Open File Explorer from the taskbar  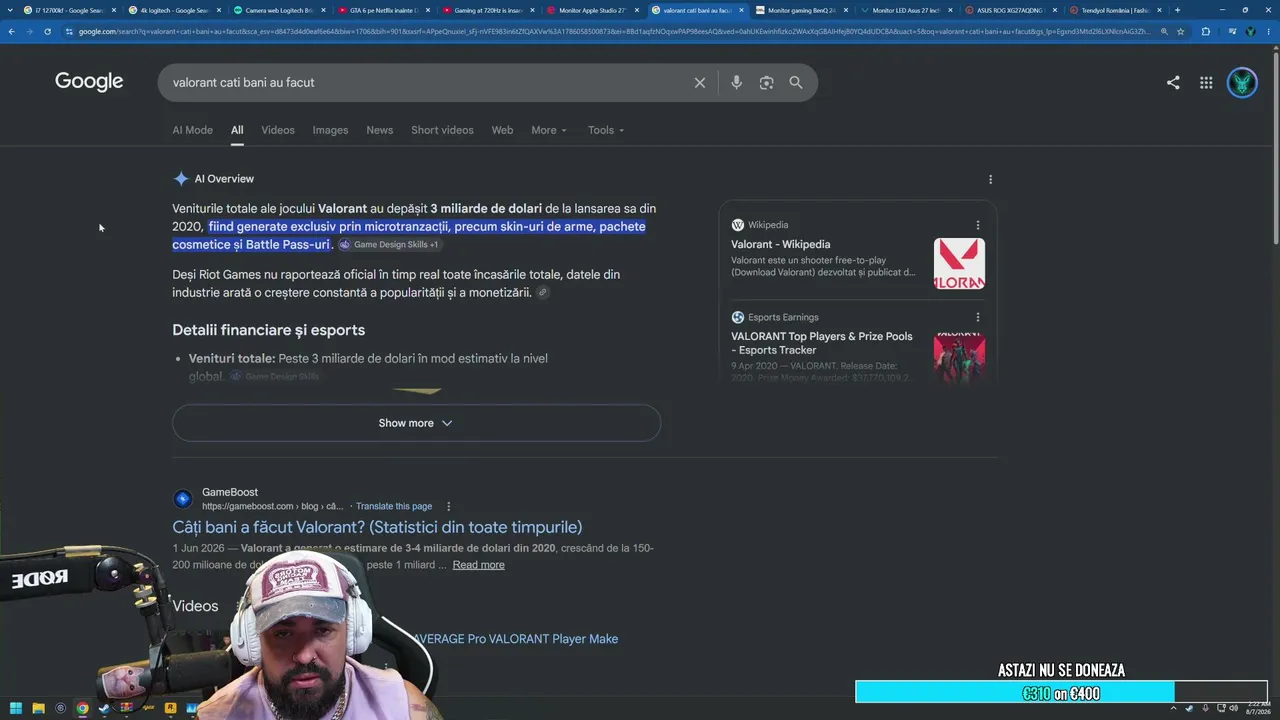38,708
